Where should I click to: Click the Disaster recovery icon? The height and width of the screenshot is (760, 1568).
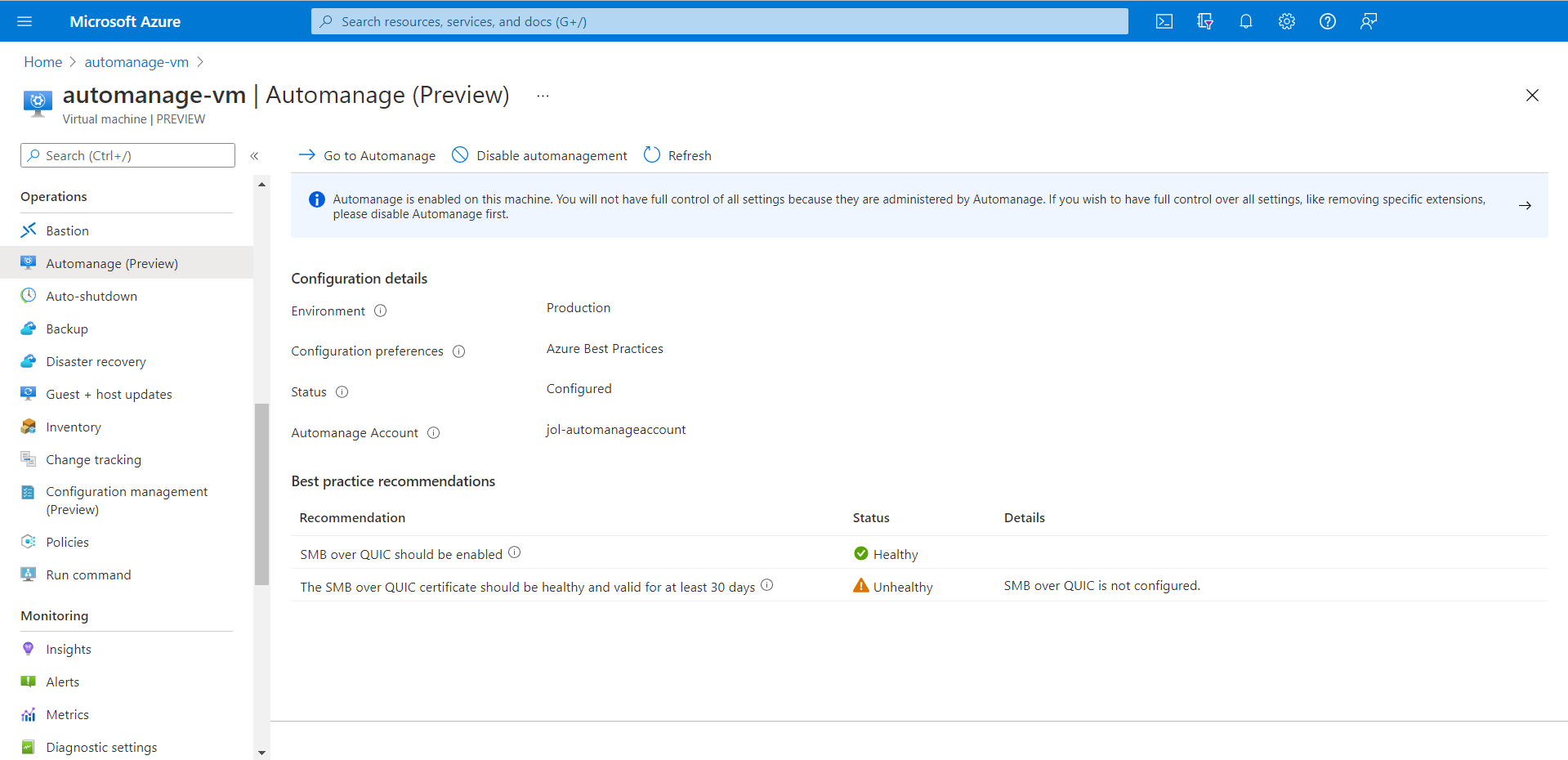pyautogui.click(x=29, y=361)
